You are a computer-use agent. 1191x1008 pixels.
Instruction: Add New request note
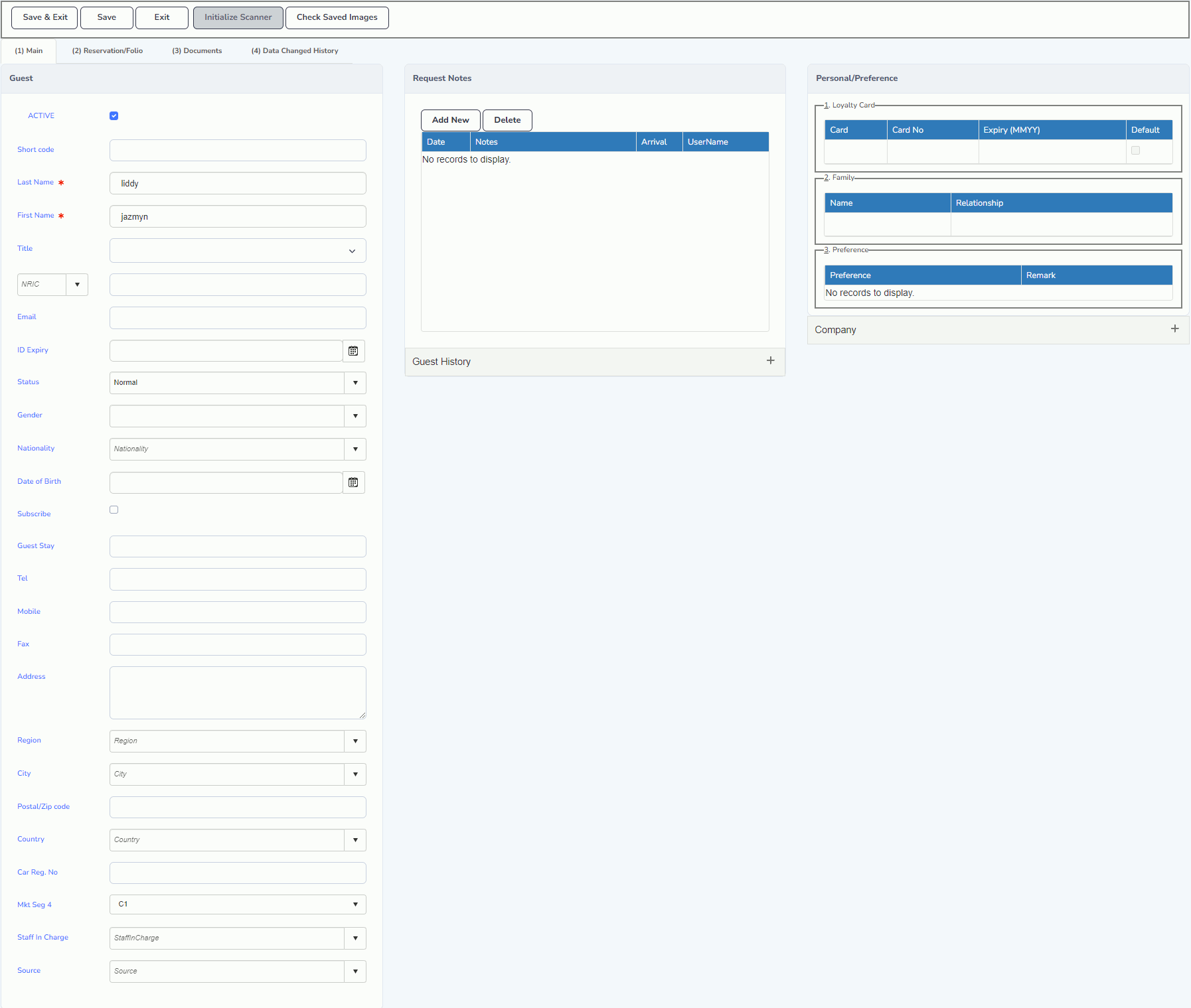tap(450, 120)
